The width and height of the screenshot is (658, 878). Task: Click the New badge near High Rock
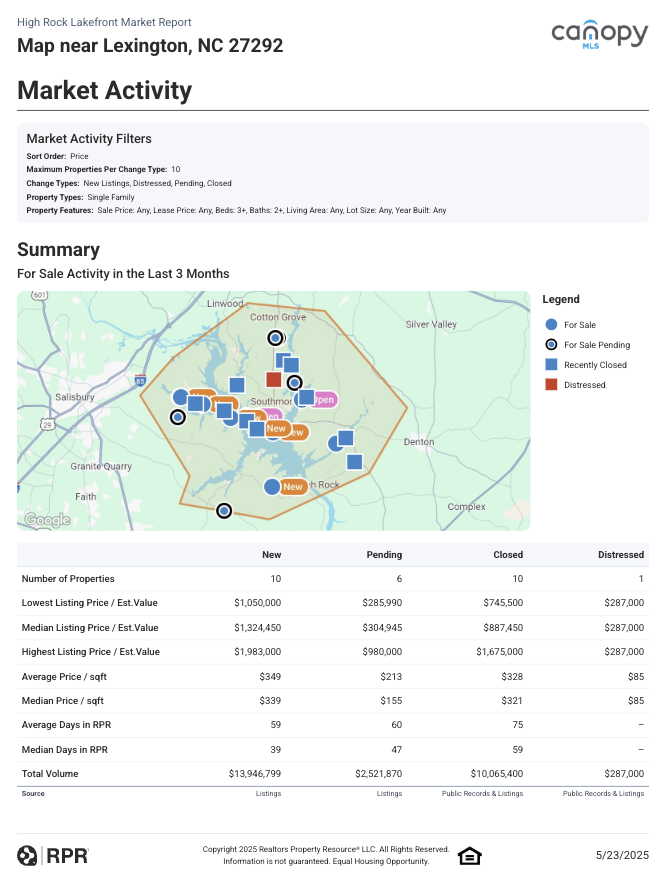click(293, 487)
